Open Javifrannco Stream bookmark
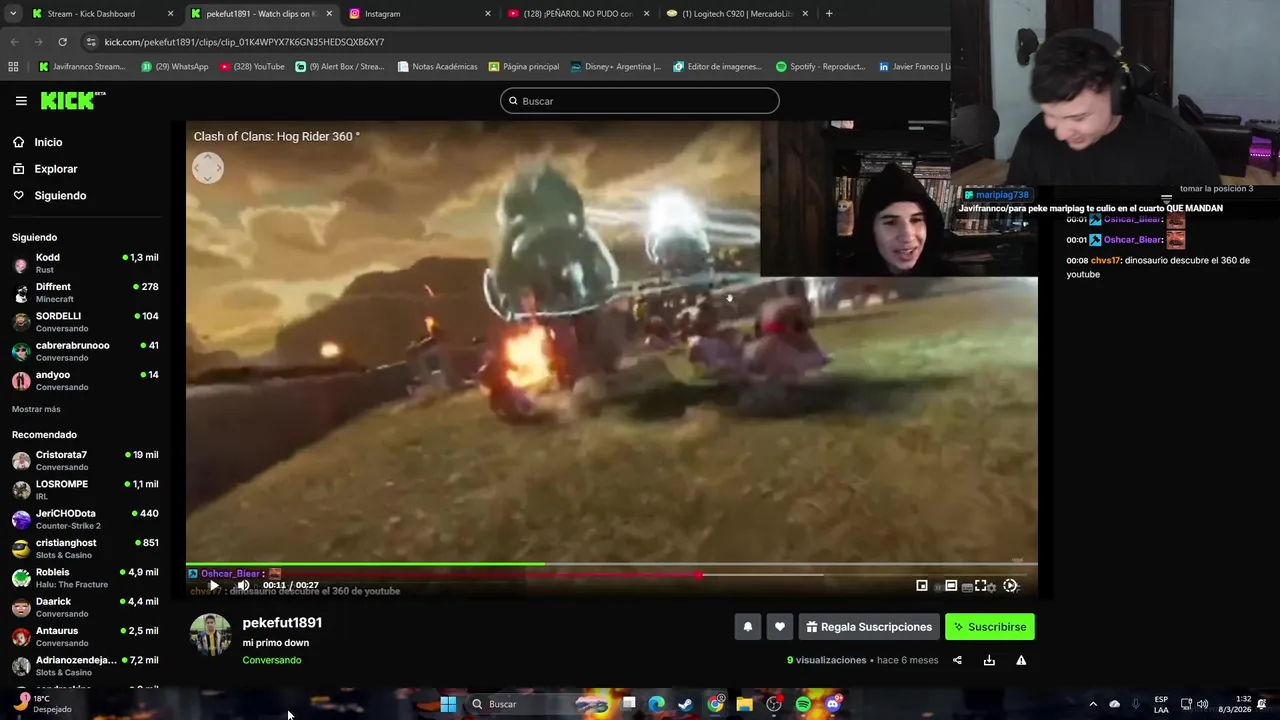 (x=82, y=67)
